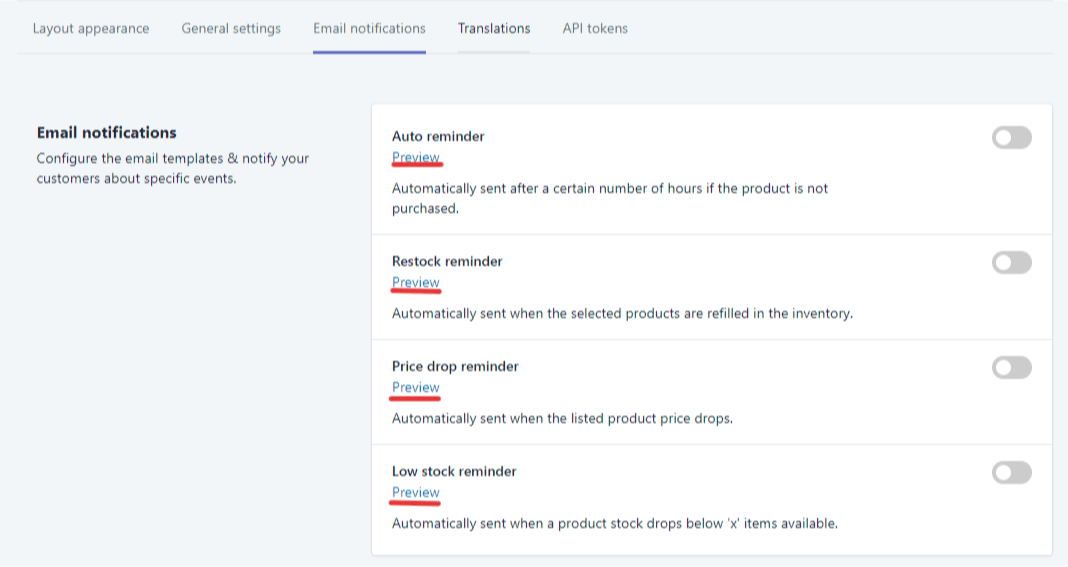1068x567 pixels.
Task: Open the Layout appearance tab
Action: (x=91, y=29)
